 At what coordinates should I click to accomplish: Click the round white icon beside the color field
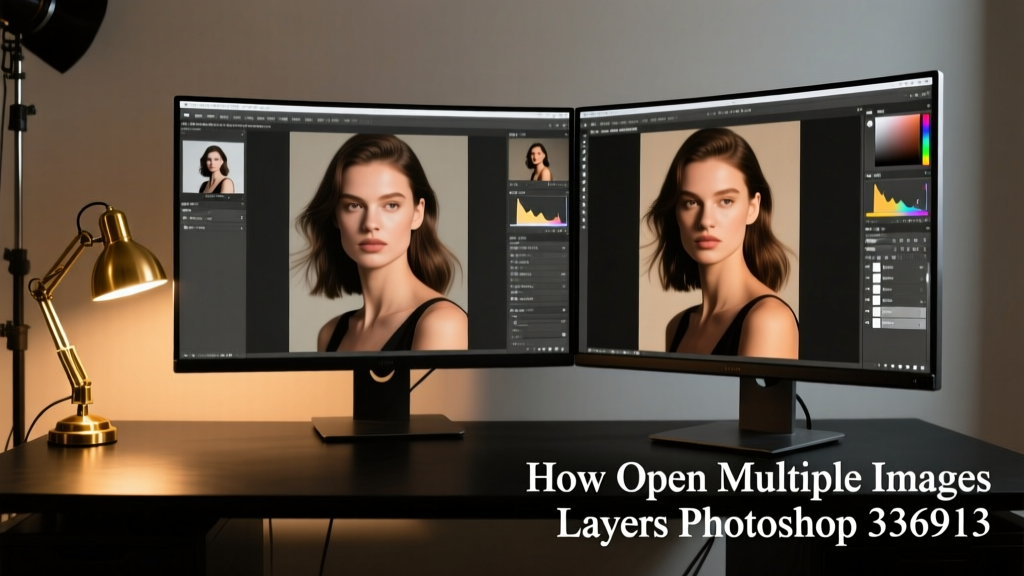pos(870,123)
